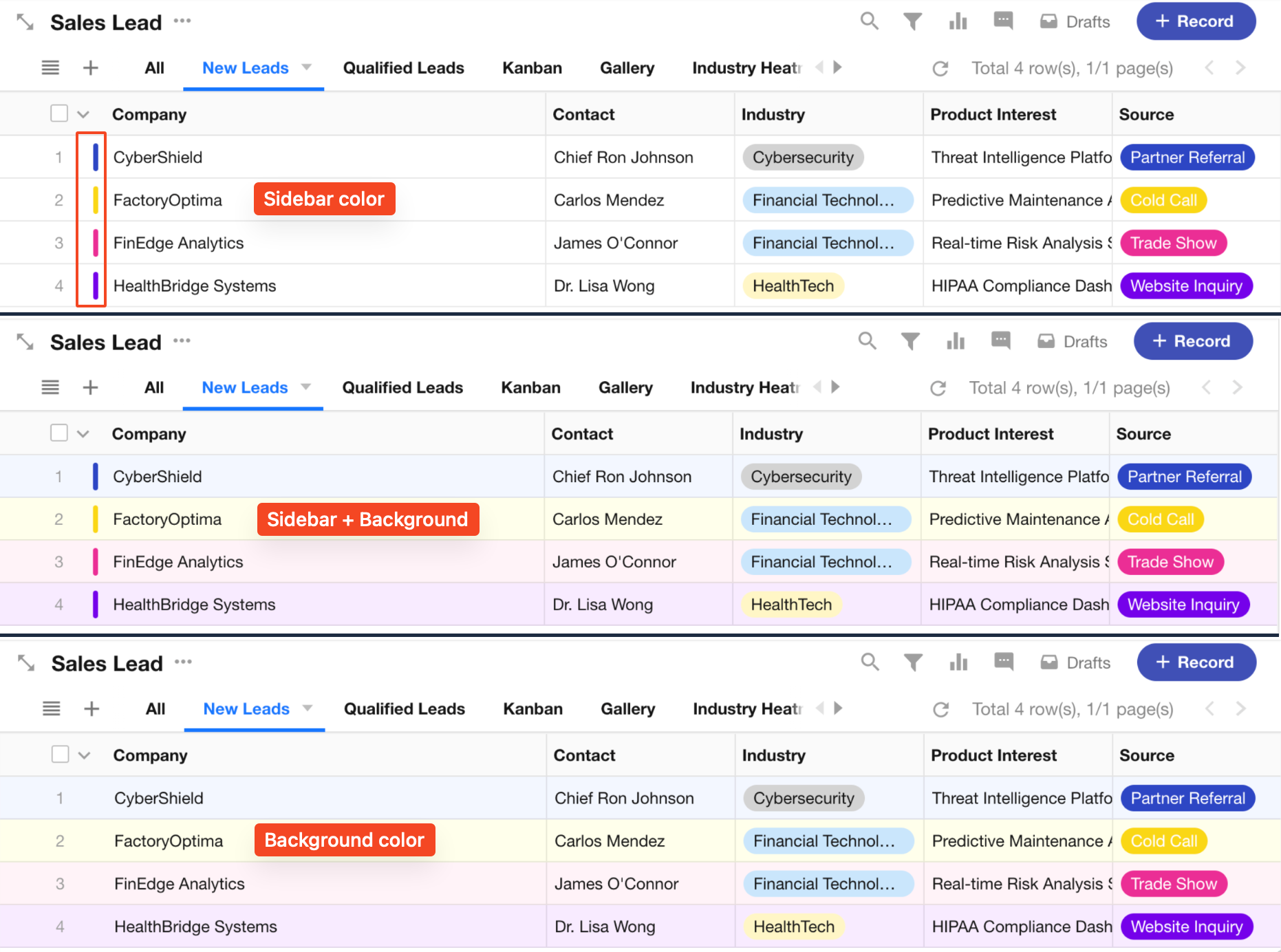Tick the select-all checkbox in the bottom table header
This screenshot has width=1281, height=952.
[x=61, y=755]
